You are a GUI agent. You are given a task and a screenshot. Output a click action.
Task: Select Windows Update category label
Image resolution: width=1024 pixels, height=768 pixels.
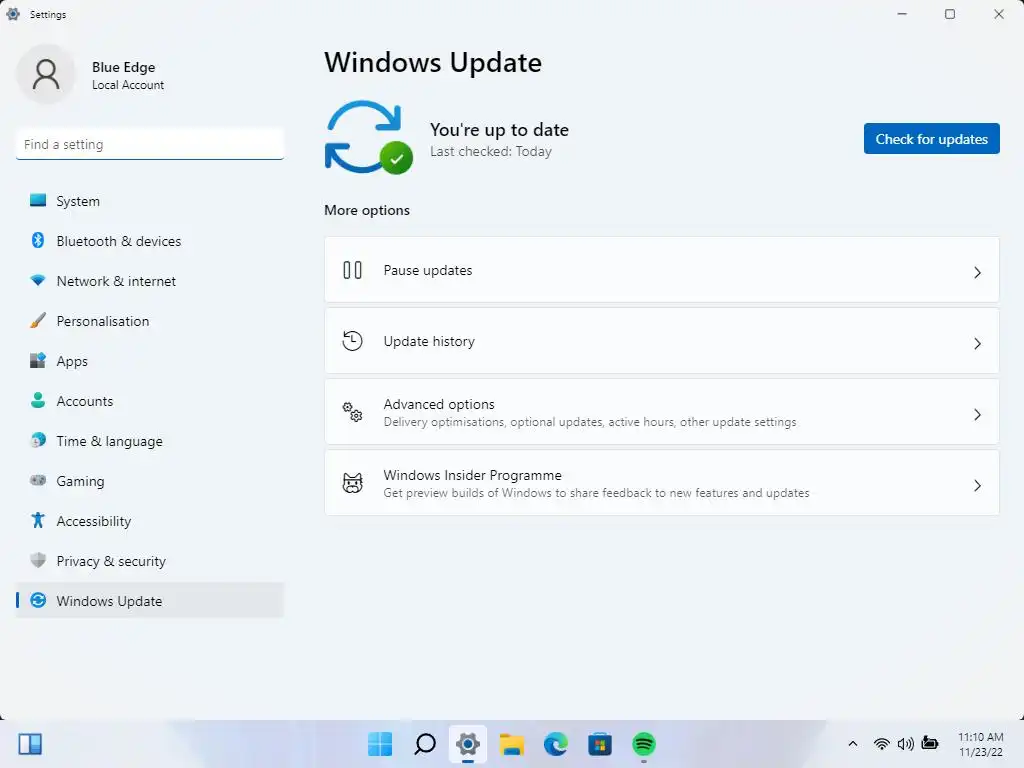109,601
